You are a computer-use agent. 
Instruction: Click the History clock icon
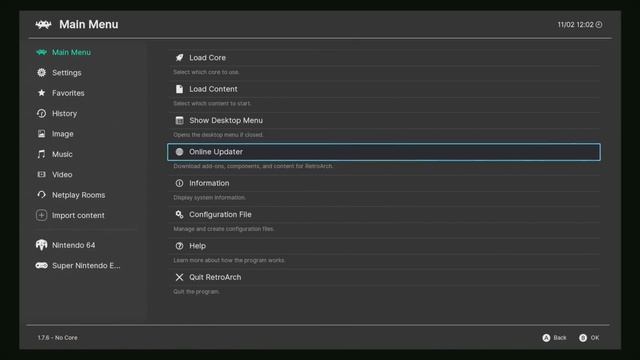[41, 113]
